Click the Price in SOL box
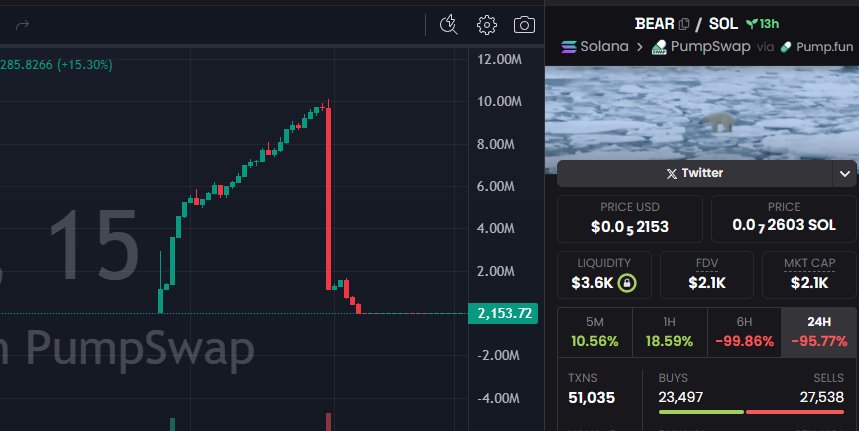Viewport: 859px width, 431px height. [x=784, y=218]
